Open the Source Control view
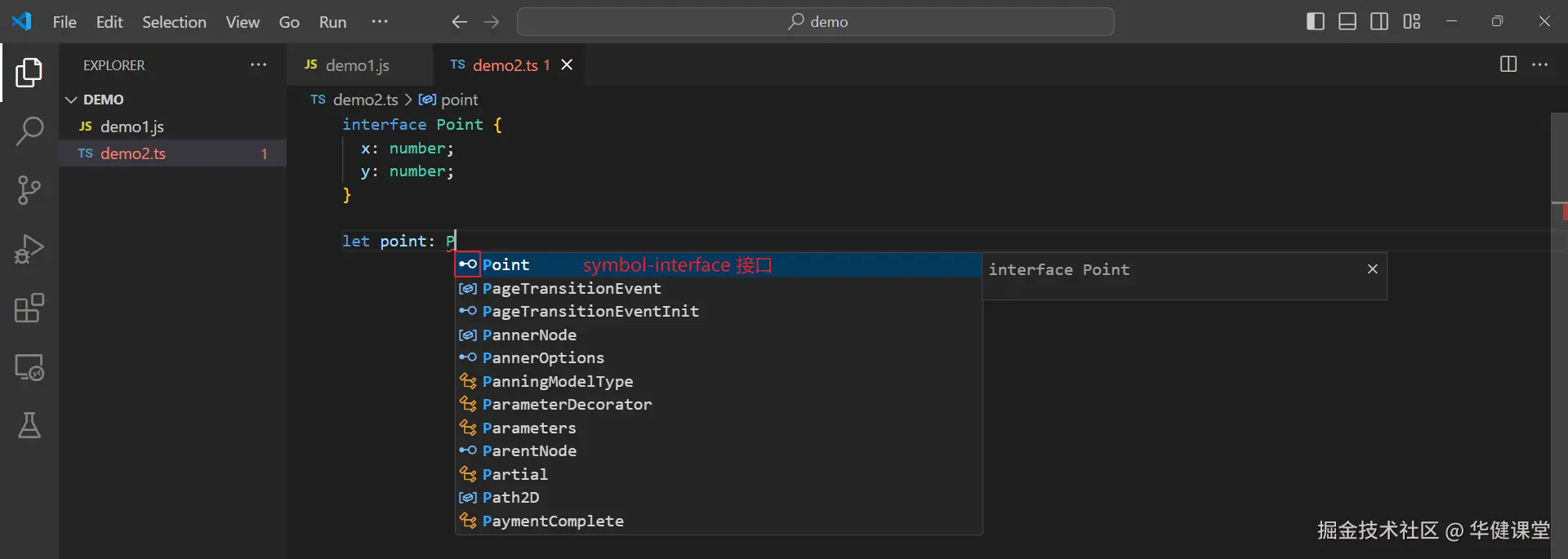 tap(29, 190)
